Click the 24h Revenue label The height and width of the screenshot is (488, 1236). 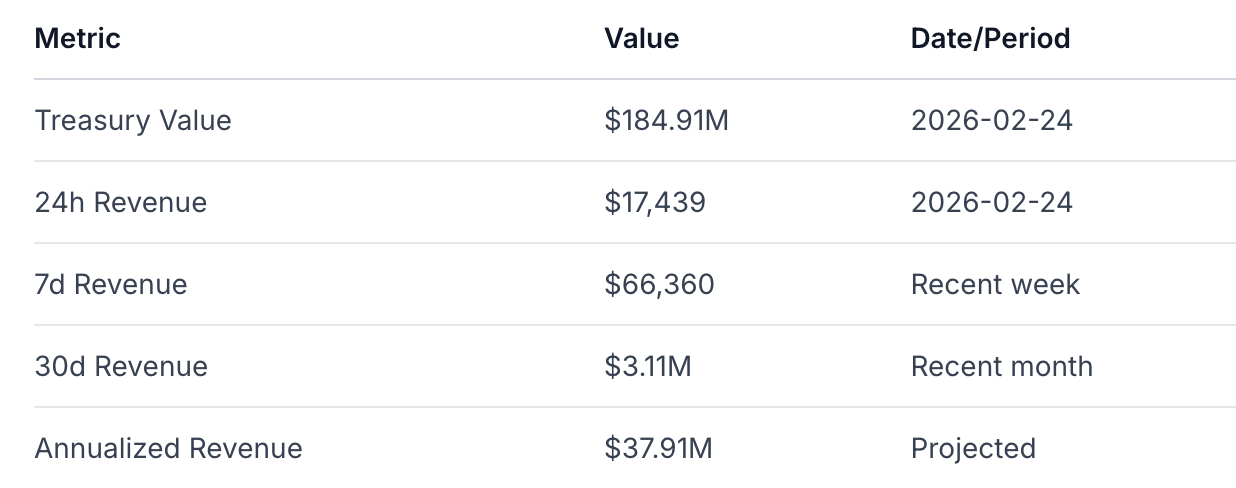tap(121, 203)
